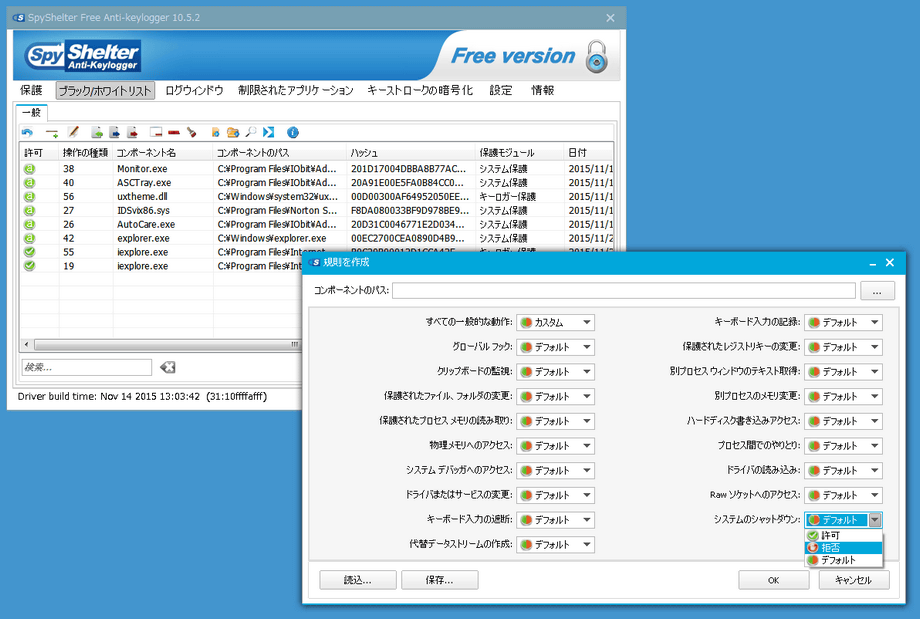
Task: Select the 一般 sub-tab
Action: pos(32,113)
